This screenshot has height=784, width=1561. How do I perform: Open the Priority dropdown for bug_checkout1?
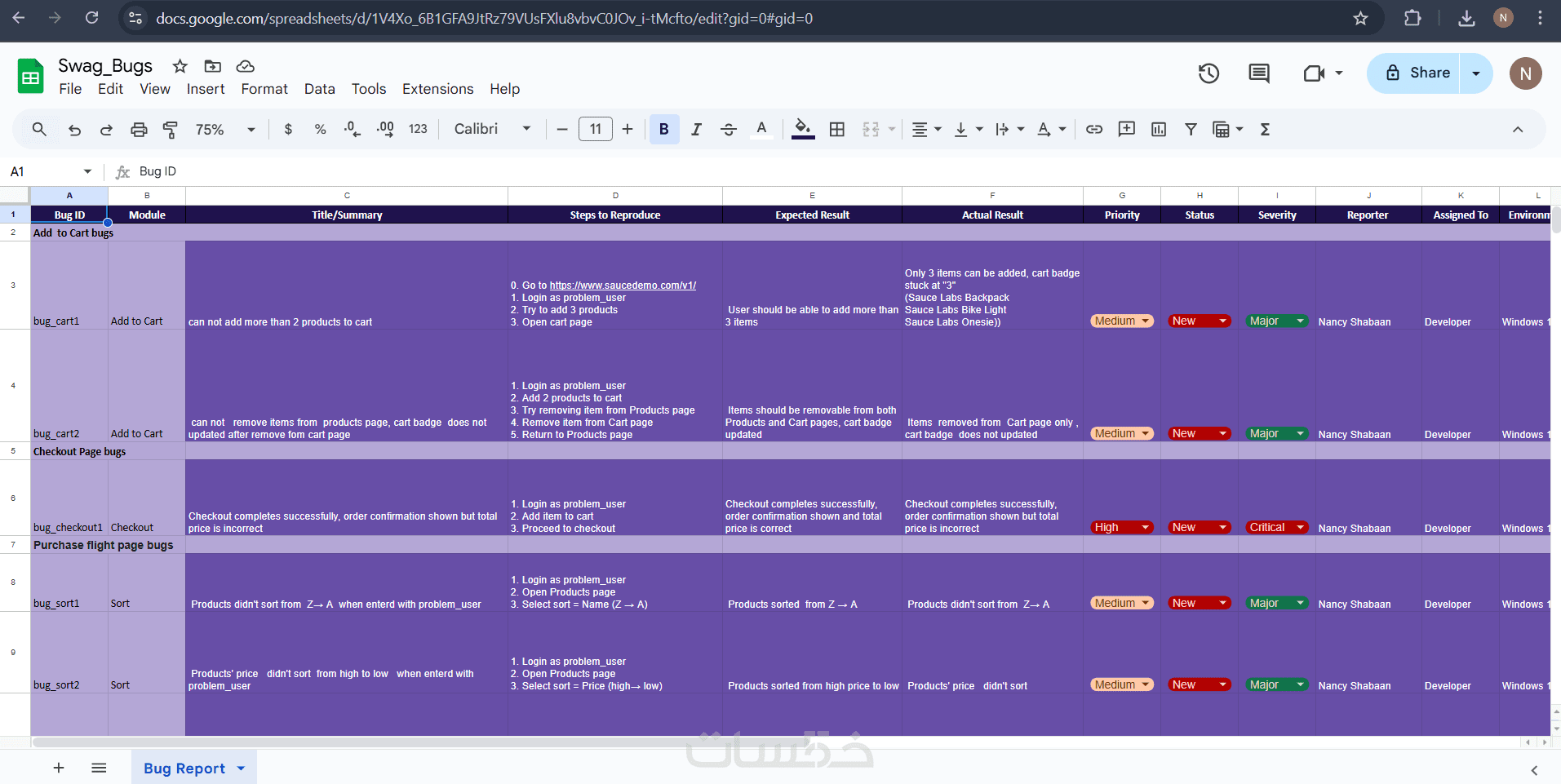point(1122,528)
